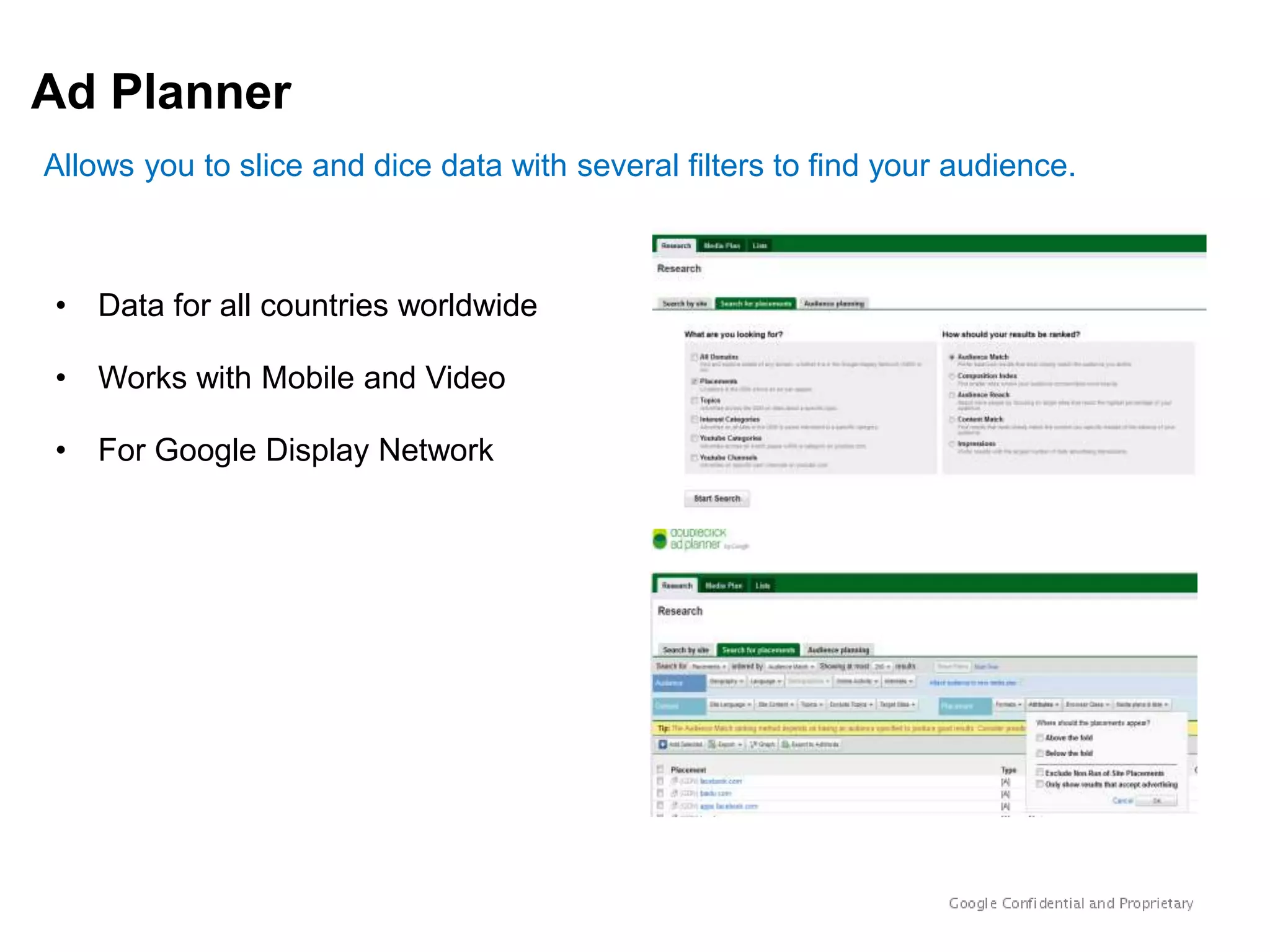Open the Formats filter dropdown
Viewport: 1270px width, 952px height.
[x=1008, y=705]
